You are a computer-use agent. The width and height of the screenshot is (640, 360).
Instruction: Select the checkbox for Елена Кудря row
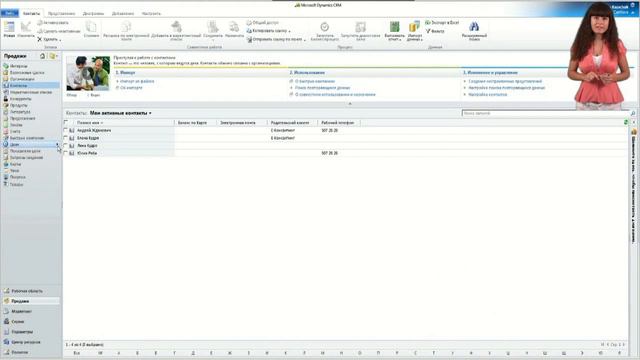click(66, 138)
